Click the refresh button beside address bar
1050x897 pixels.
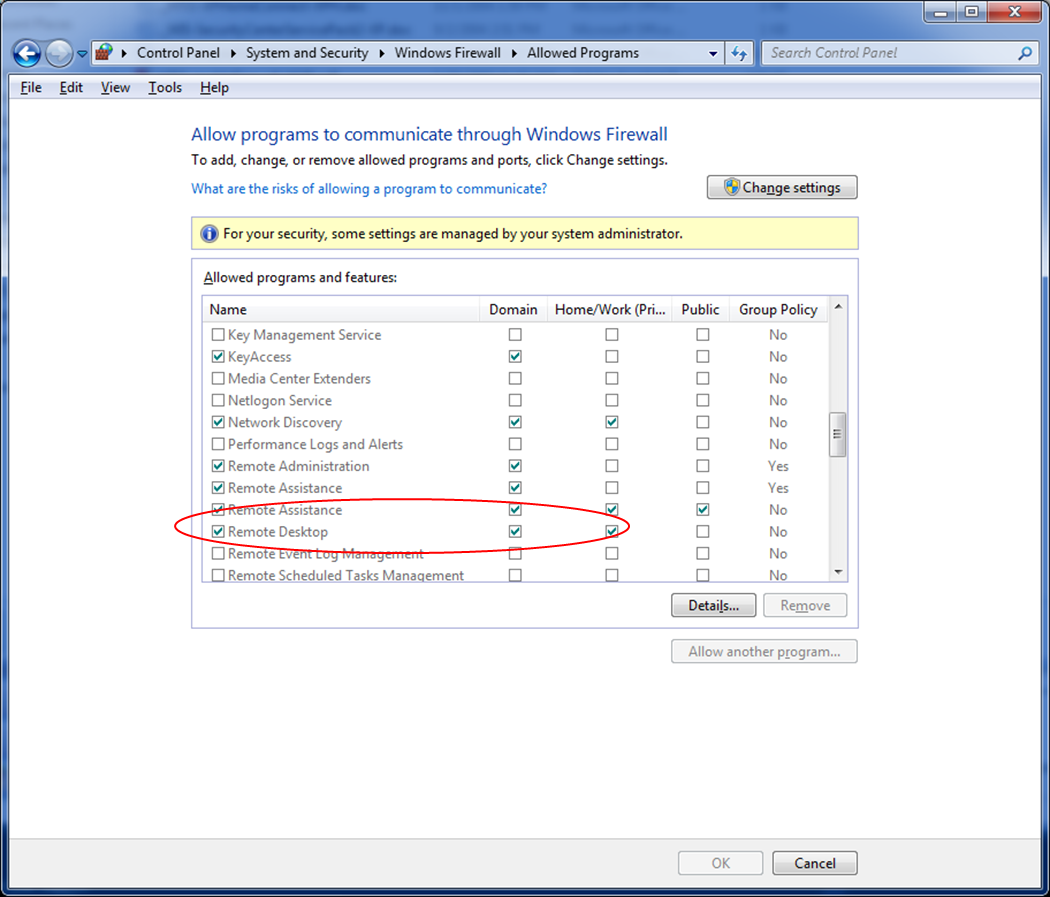[739, 53]
